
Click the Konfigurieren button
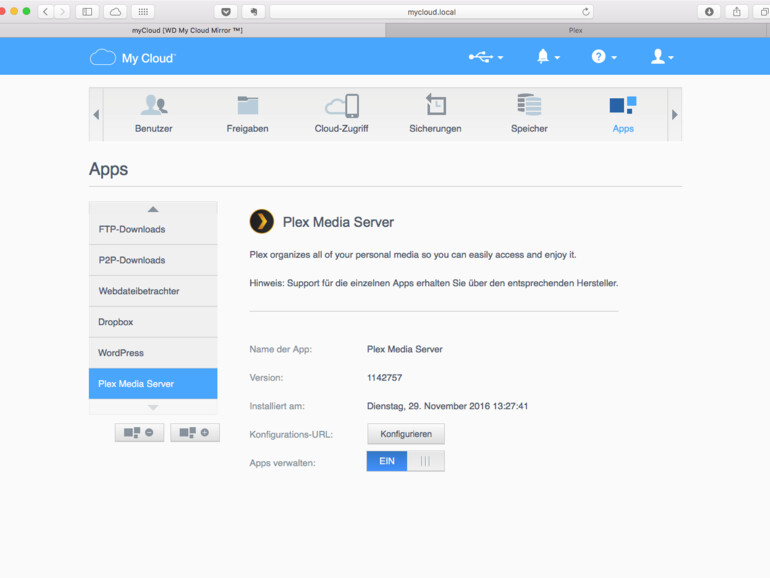point(406,434)
